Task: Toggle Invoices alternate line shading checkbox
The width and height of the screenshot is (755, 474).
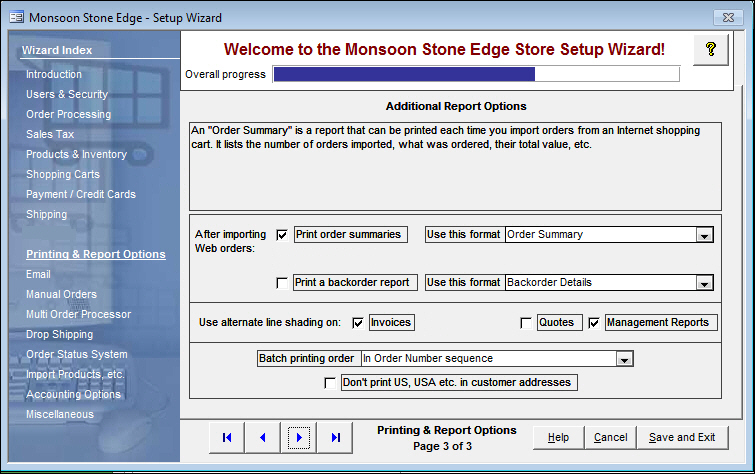Action: [358, 323]
